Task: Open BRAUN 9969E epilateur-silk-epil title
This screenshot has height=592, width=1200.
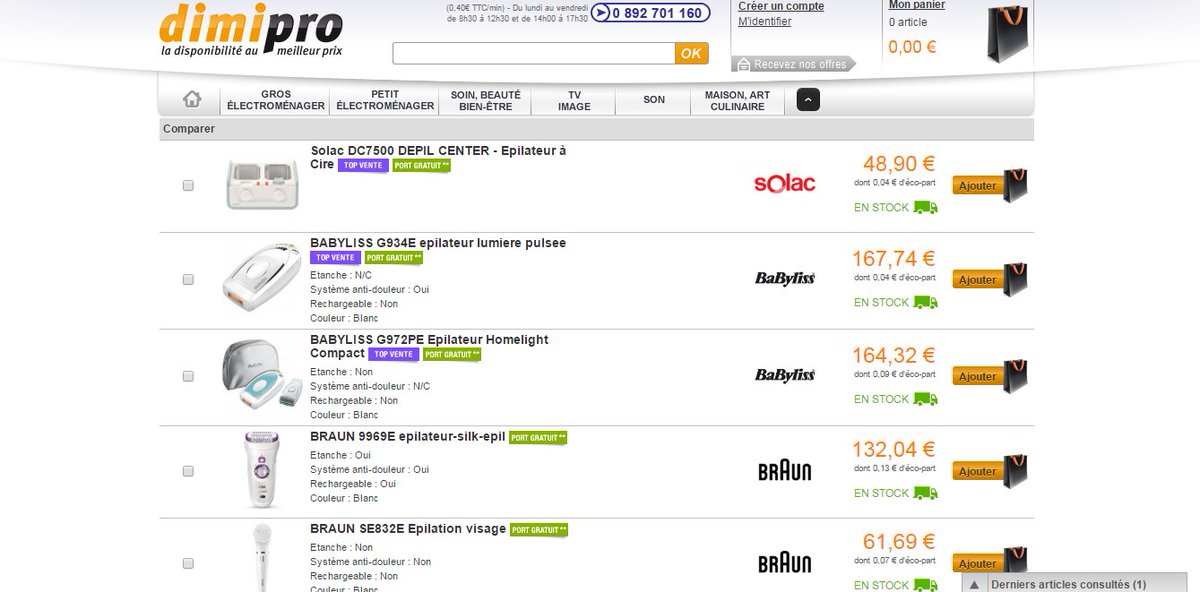Action: [x=408, y=436]
